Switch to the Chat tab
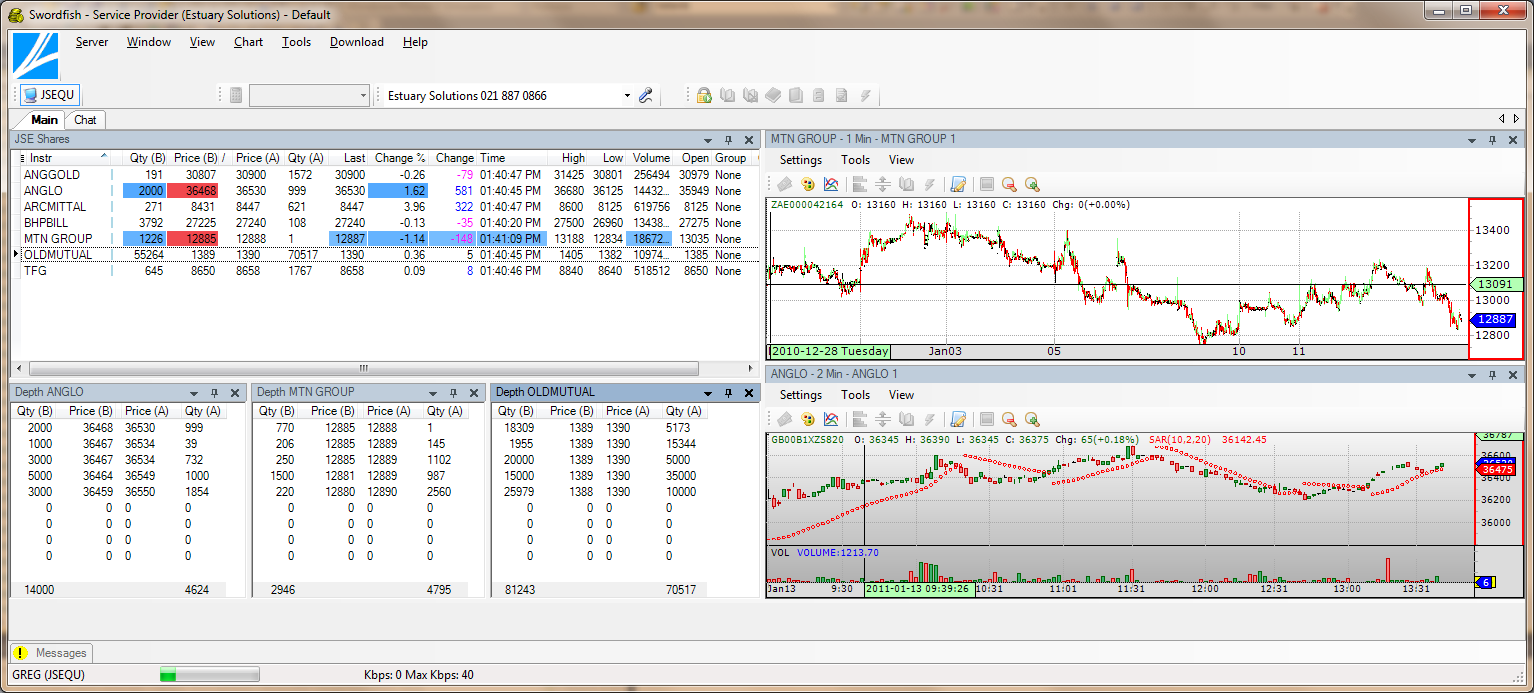The height and width of the screenshot is (693, 1534). (x=86, y=120)
